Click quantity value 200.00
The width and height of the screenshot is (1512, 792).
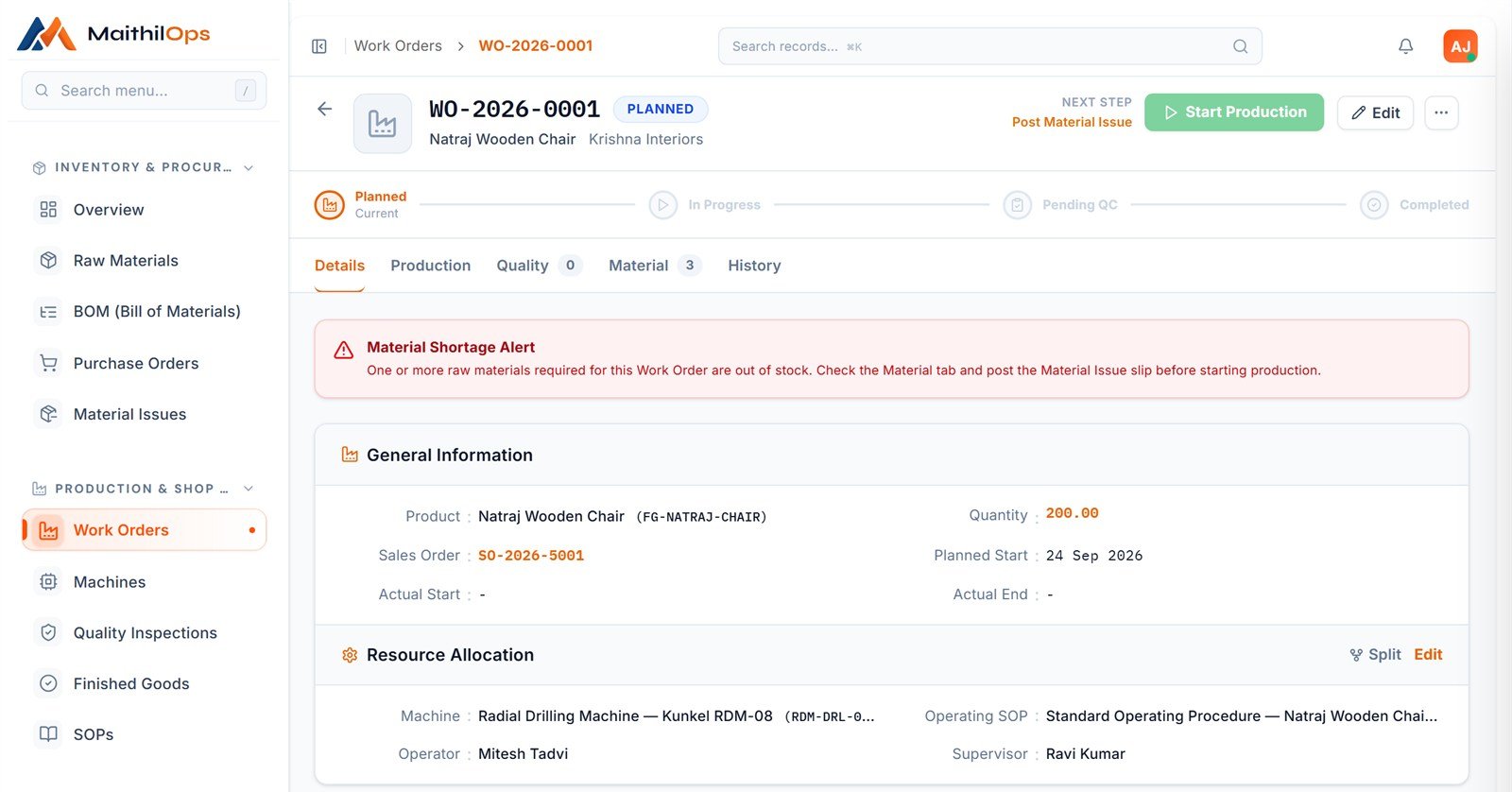1073,513
